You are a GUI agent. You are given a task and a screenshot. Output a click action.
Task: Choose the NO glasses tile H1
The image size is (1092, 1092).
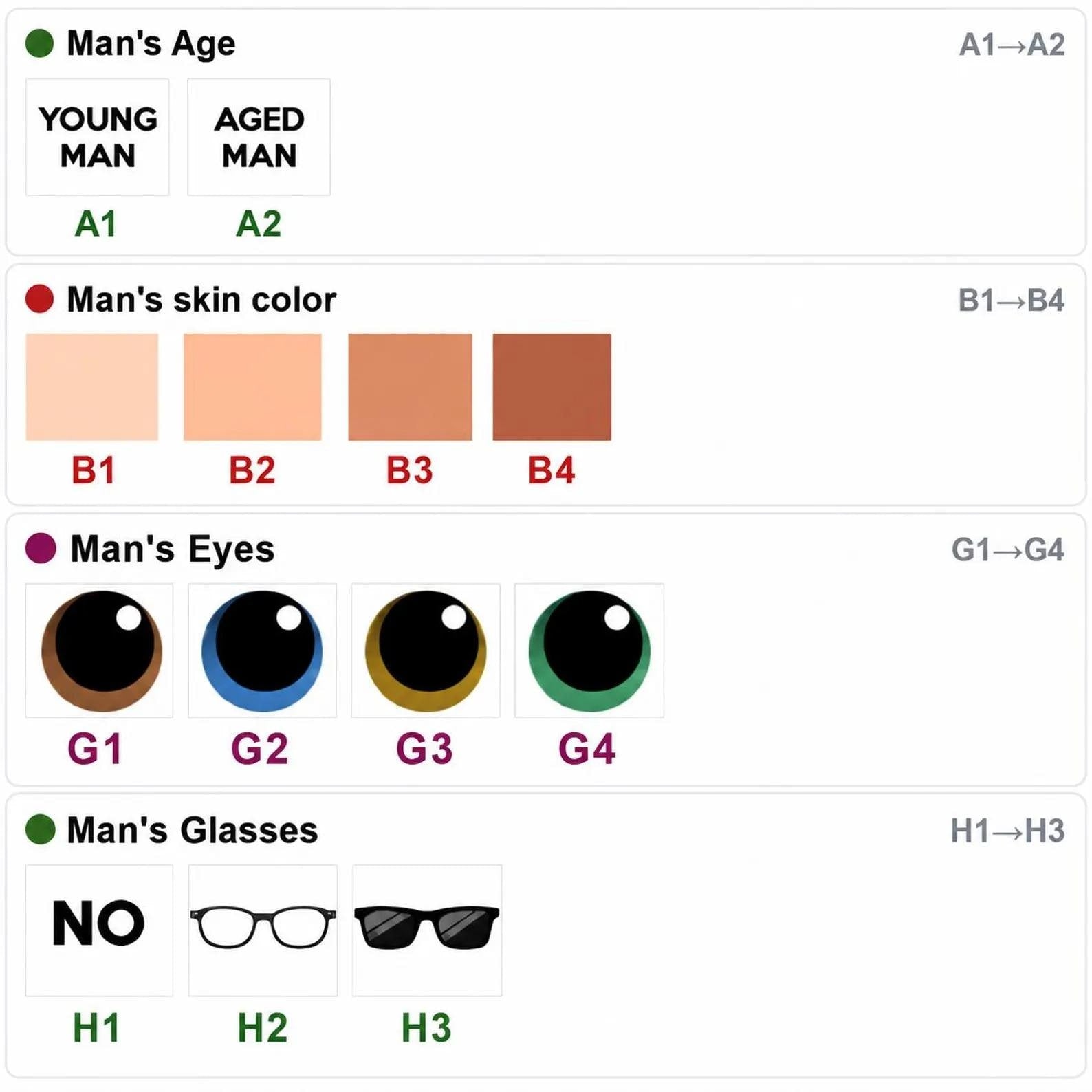[x=100, y=930]
